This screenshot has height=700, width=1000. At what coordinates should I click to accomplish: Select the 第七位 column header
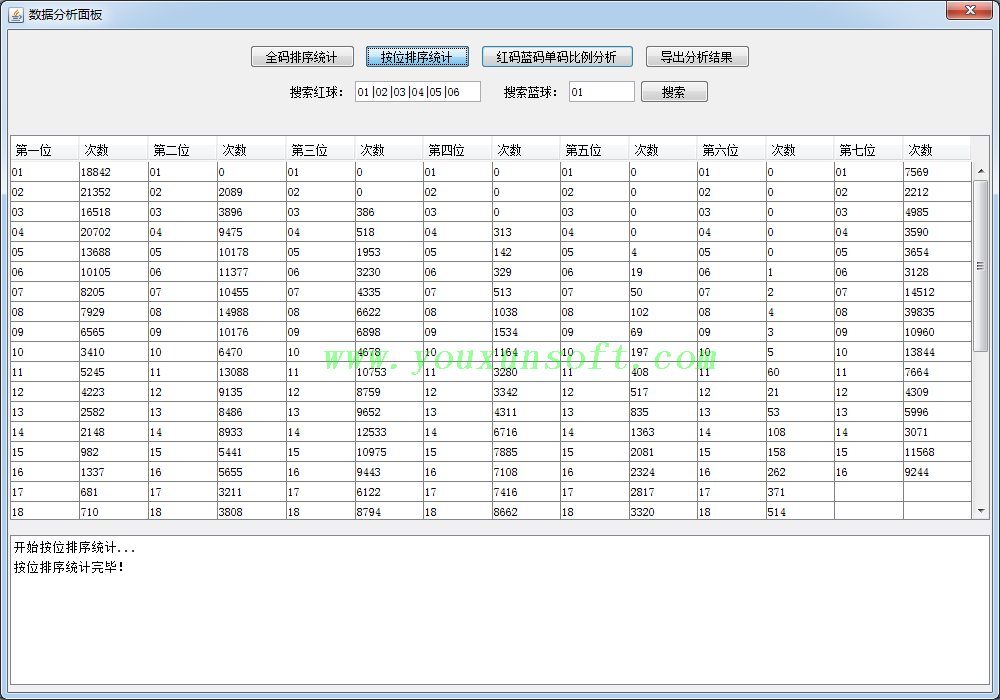click(869, 150)
